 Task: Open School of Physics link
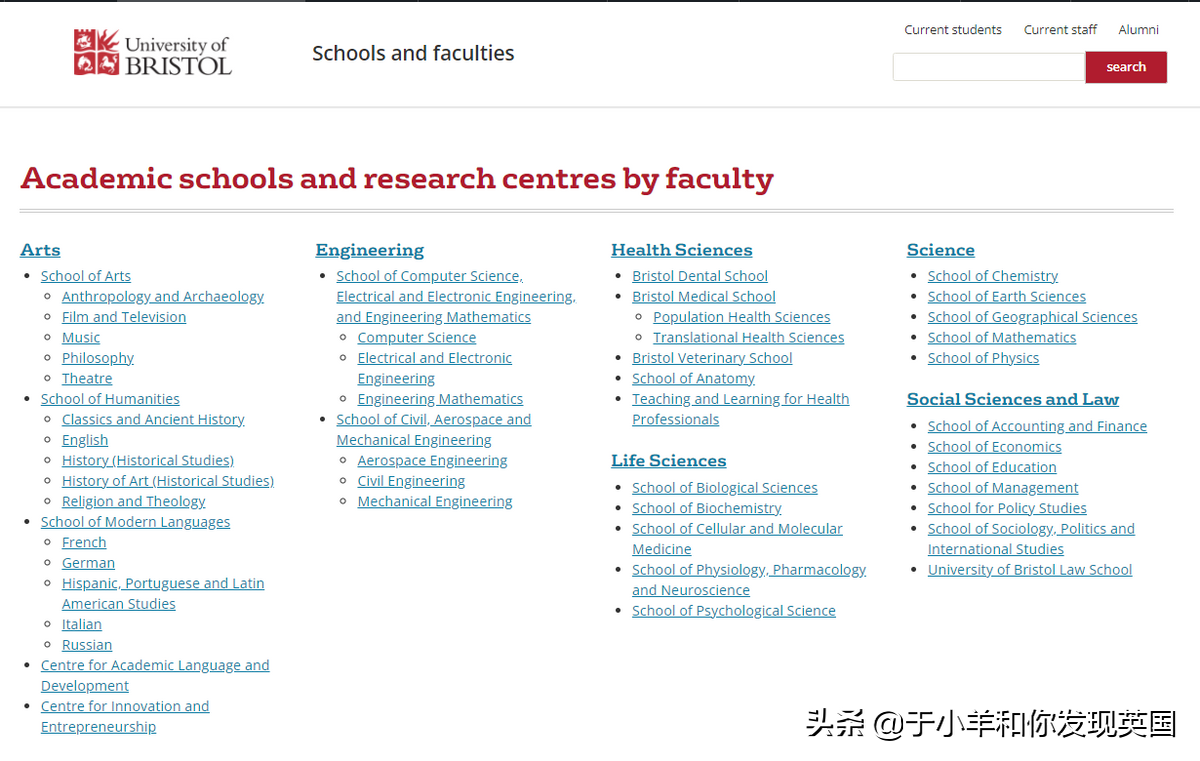point(983,358)
